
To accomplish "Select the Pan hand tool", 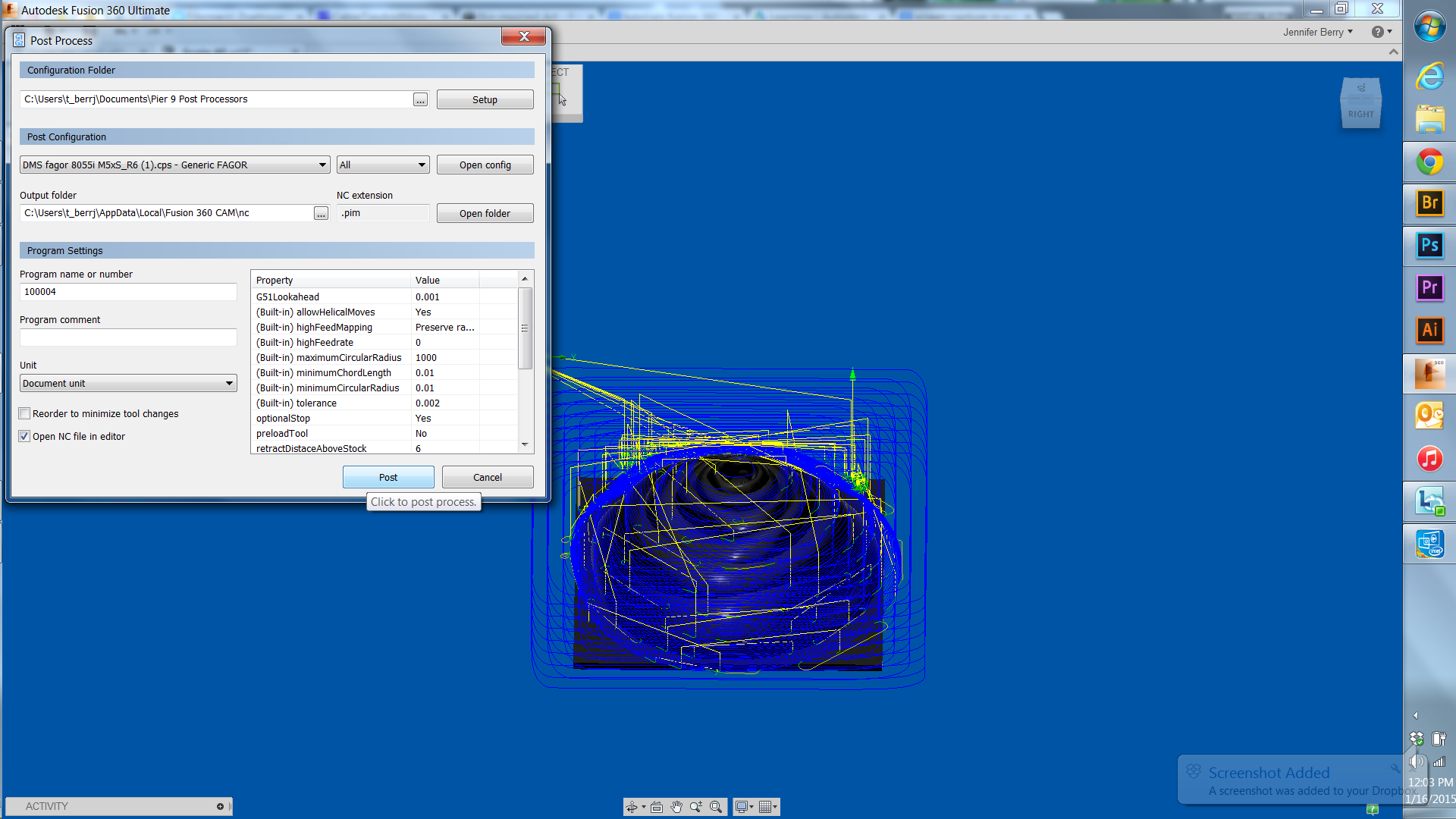I will (676, 807).
